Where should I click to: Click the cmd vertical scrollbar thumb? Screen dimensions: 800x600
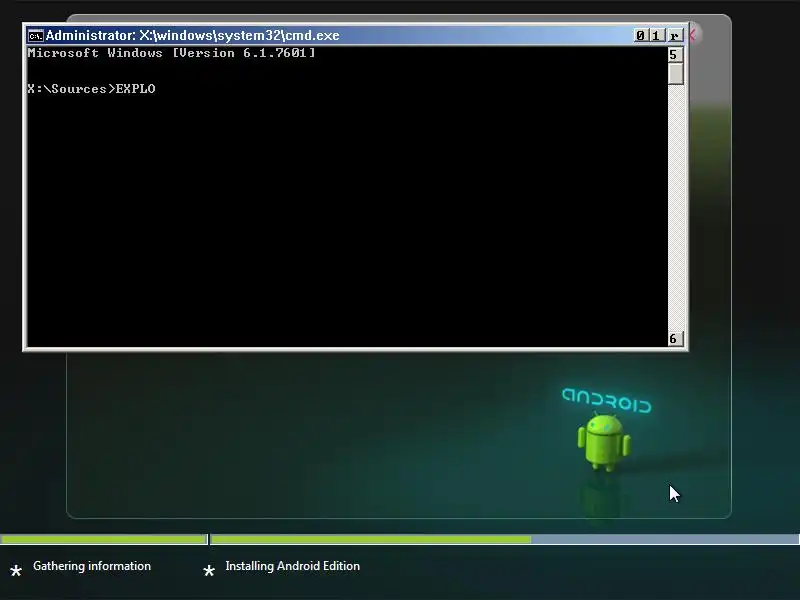[x=675, y=73]
